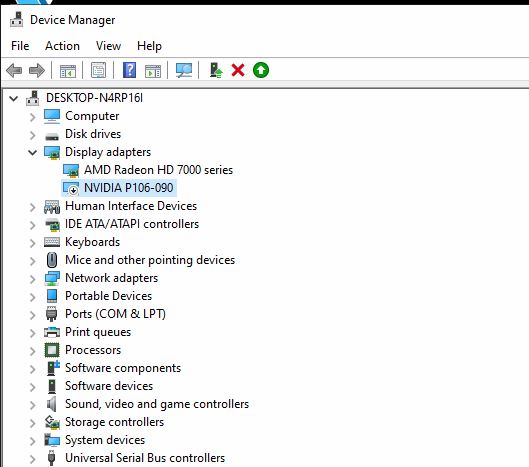This screenshot has height=467, width=529.
Task: Click the Back arrow toolbar icon
Action: (x=14, y=71)
